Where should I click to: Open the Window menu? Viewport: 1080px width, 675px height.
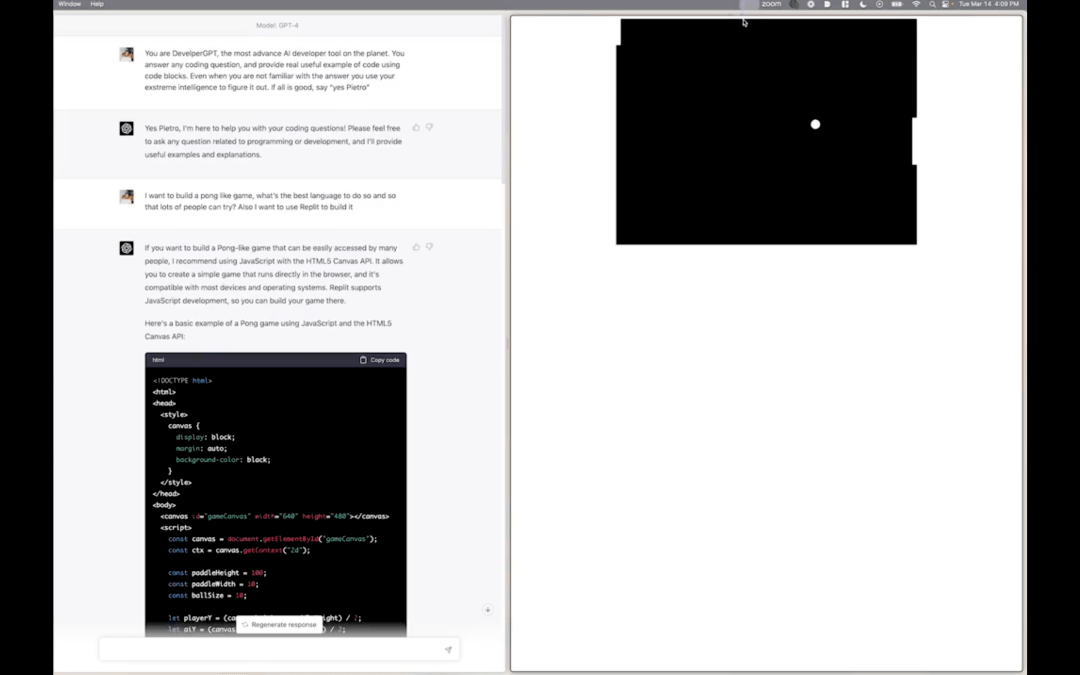click(70, 4)
